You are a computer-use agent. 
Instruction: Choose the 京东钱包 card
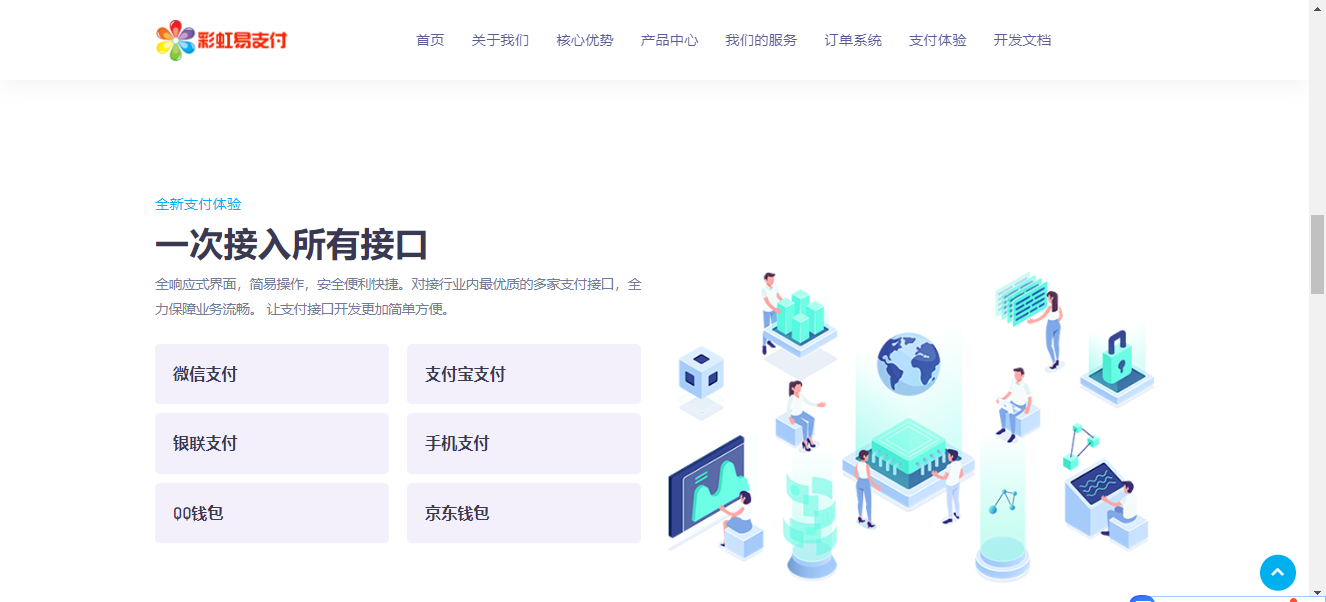[524, 513]
